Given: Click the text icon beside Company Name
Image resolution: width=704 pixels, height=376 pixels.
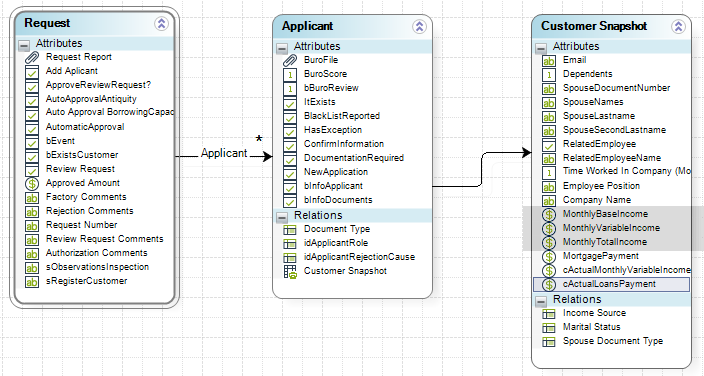Looking at the screenshot, I should coord(549,200).
